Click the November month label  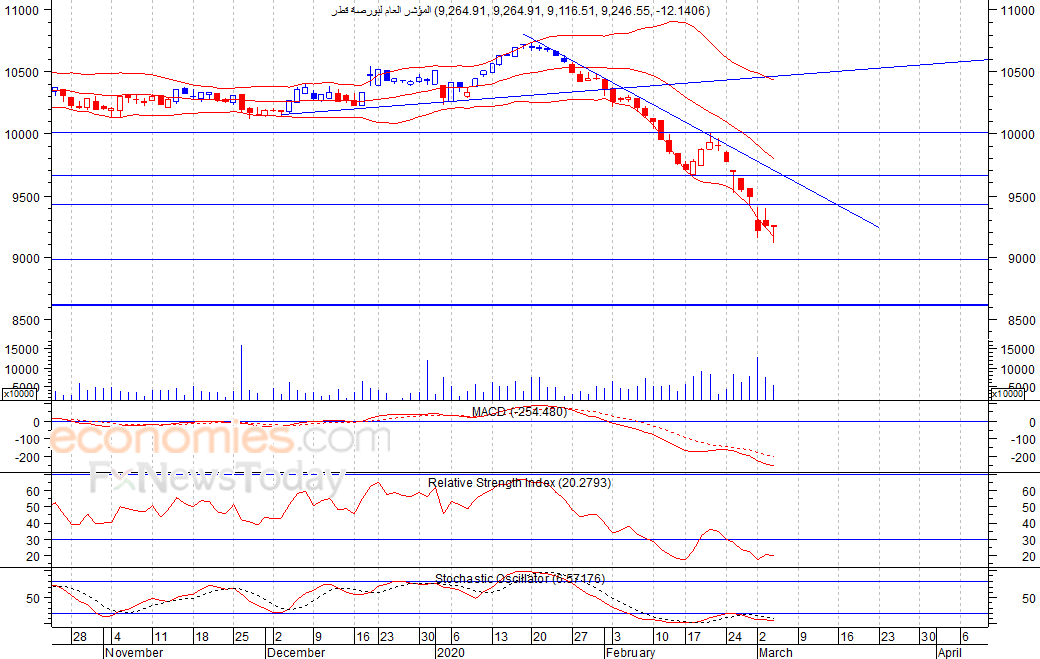pos(134,652)
